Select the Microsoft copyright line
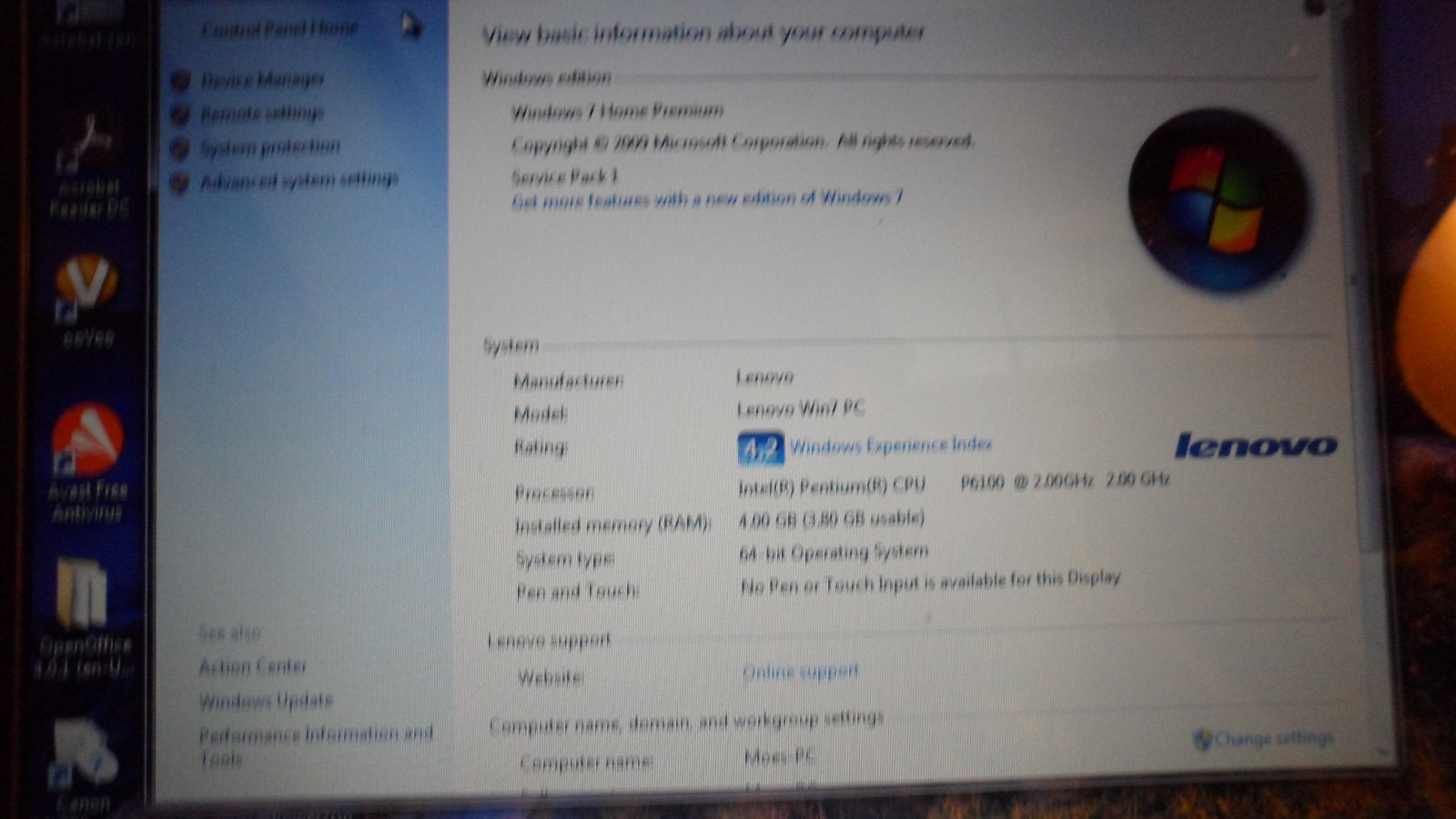The width and height of the screenshot is (1456, 819). [x=743, y=143]
